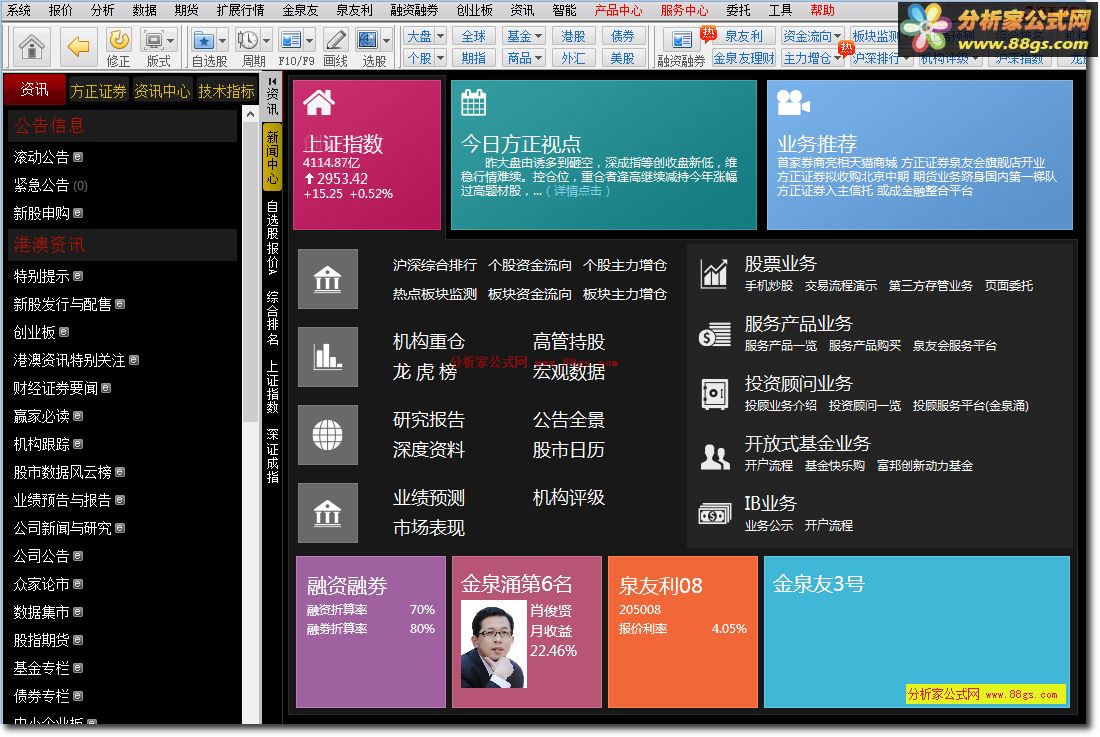Open the 大盘 dropdown

tap(425, 36)
